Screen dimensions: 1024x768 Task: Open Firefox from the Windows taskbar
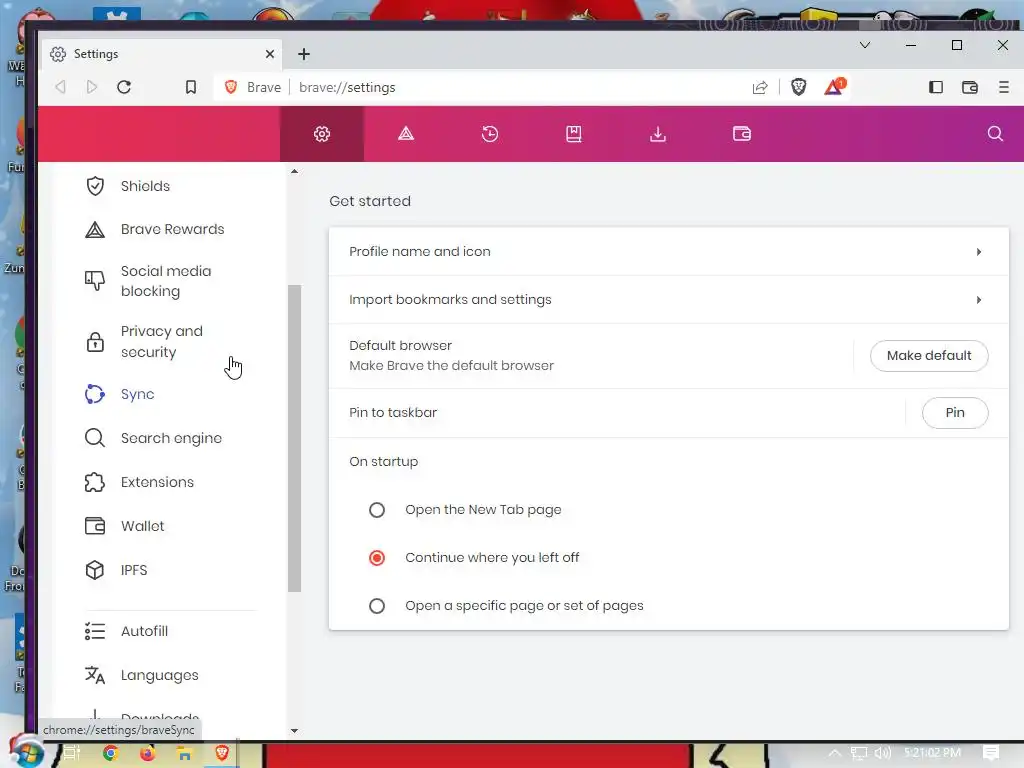pos(148,754)
